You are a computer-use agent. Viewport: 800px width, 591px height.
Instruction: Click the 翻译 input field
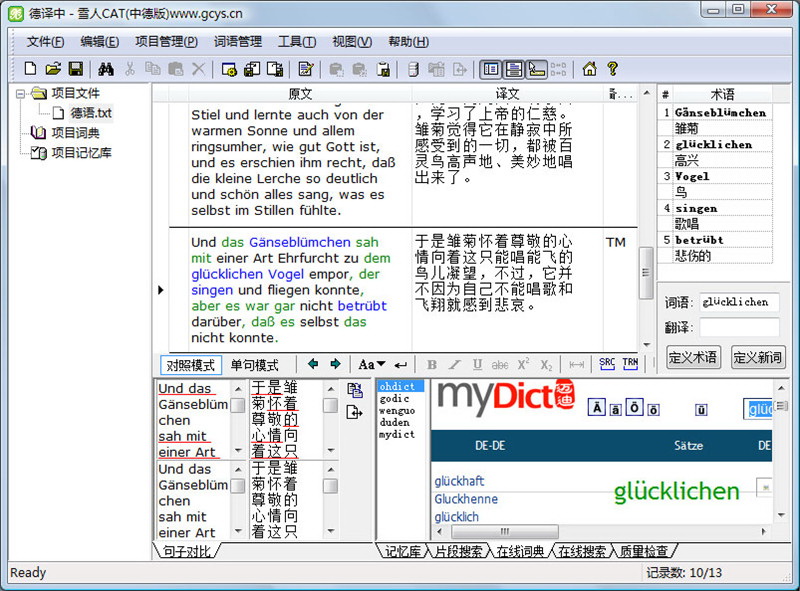(739, 327)
